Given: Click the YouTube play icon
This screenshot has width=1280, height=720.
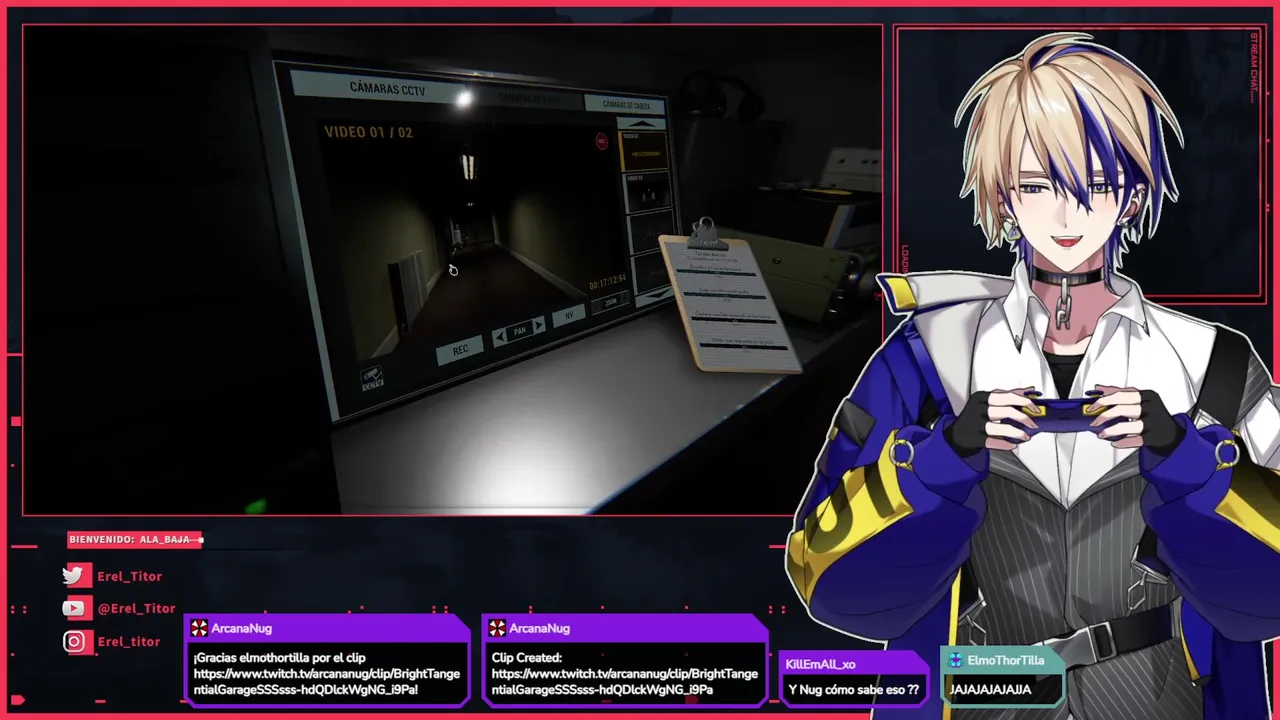Looking at the screenshot, I should click(x=75, y=608).
